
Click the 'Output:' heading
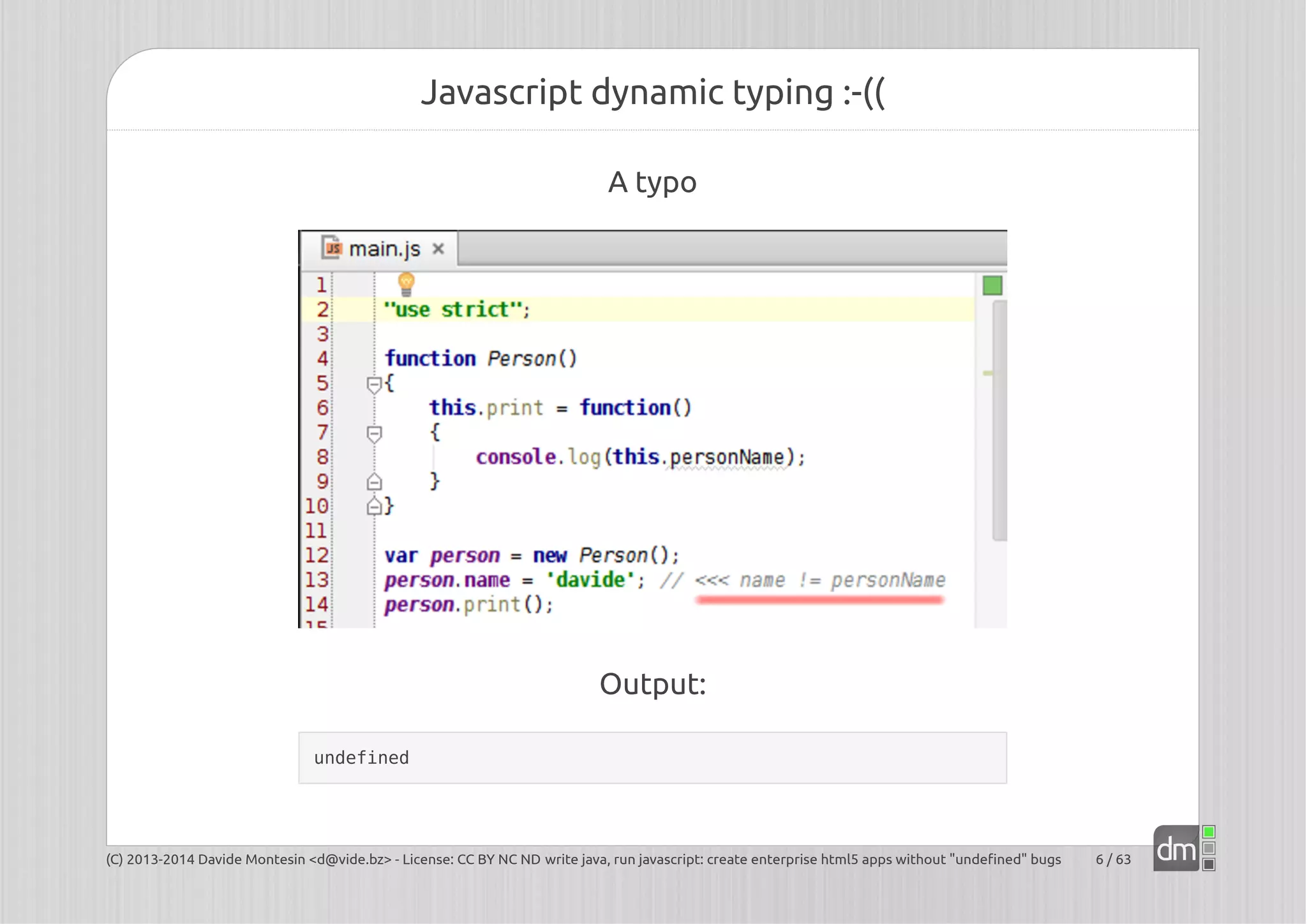[652, 684]
